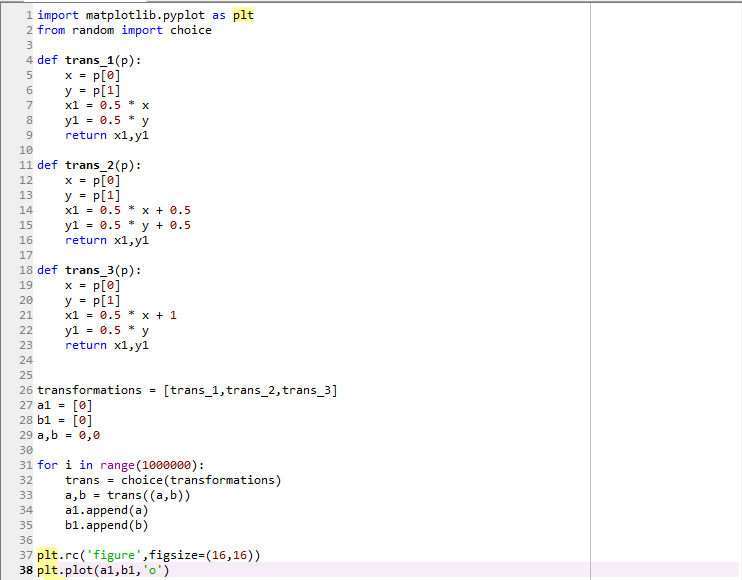Click line number 17 in the gutter

click(26, 255)
